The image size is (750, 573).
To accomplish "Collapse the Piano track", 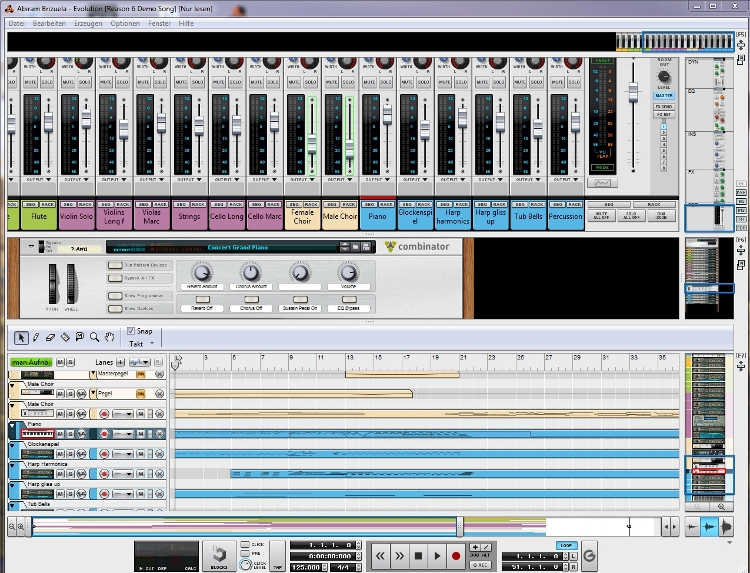I will [13, 424].
